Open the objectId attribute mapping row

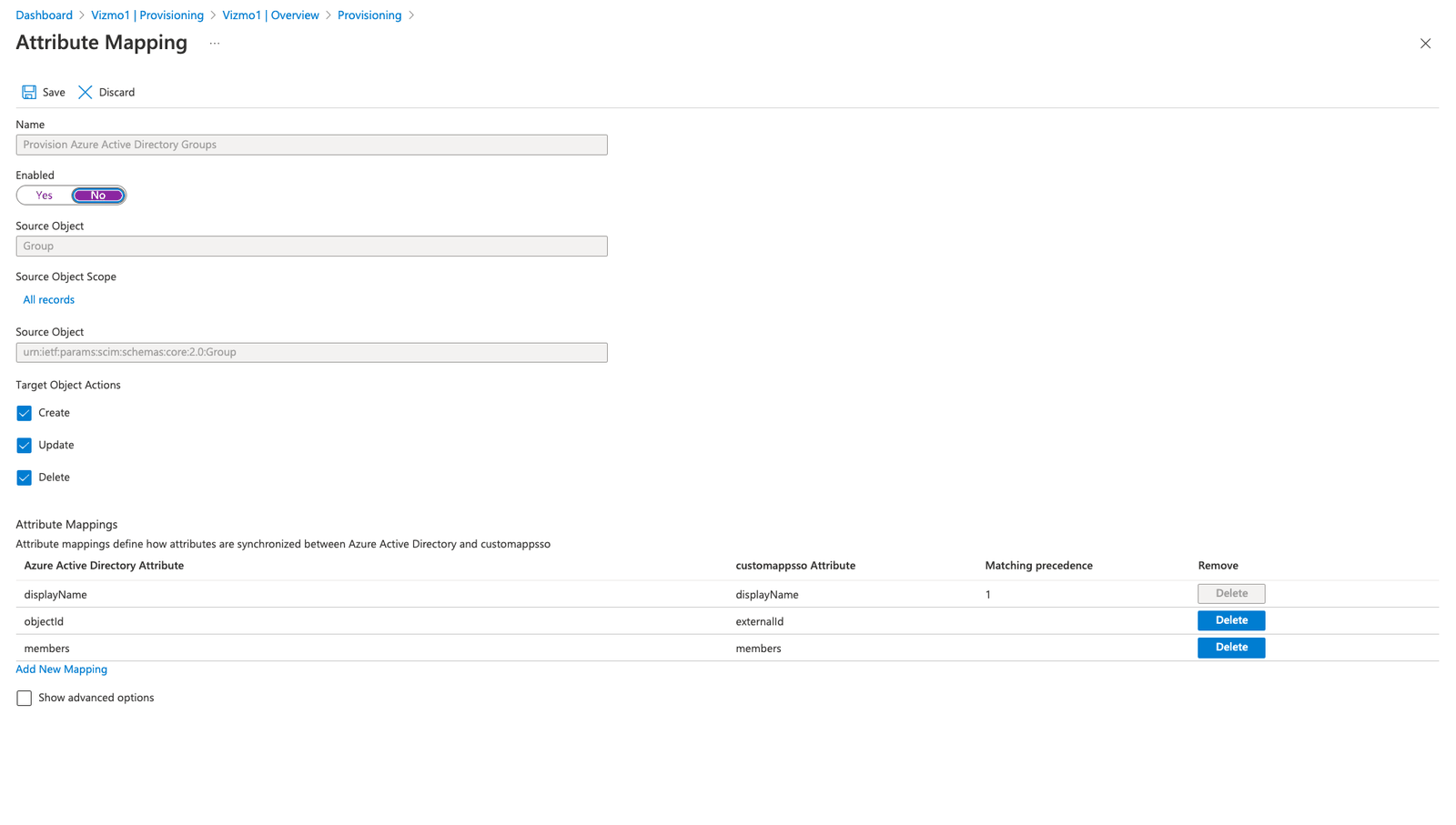(727, 621)
